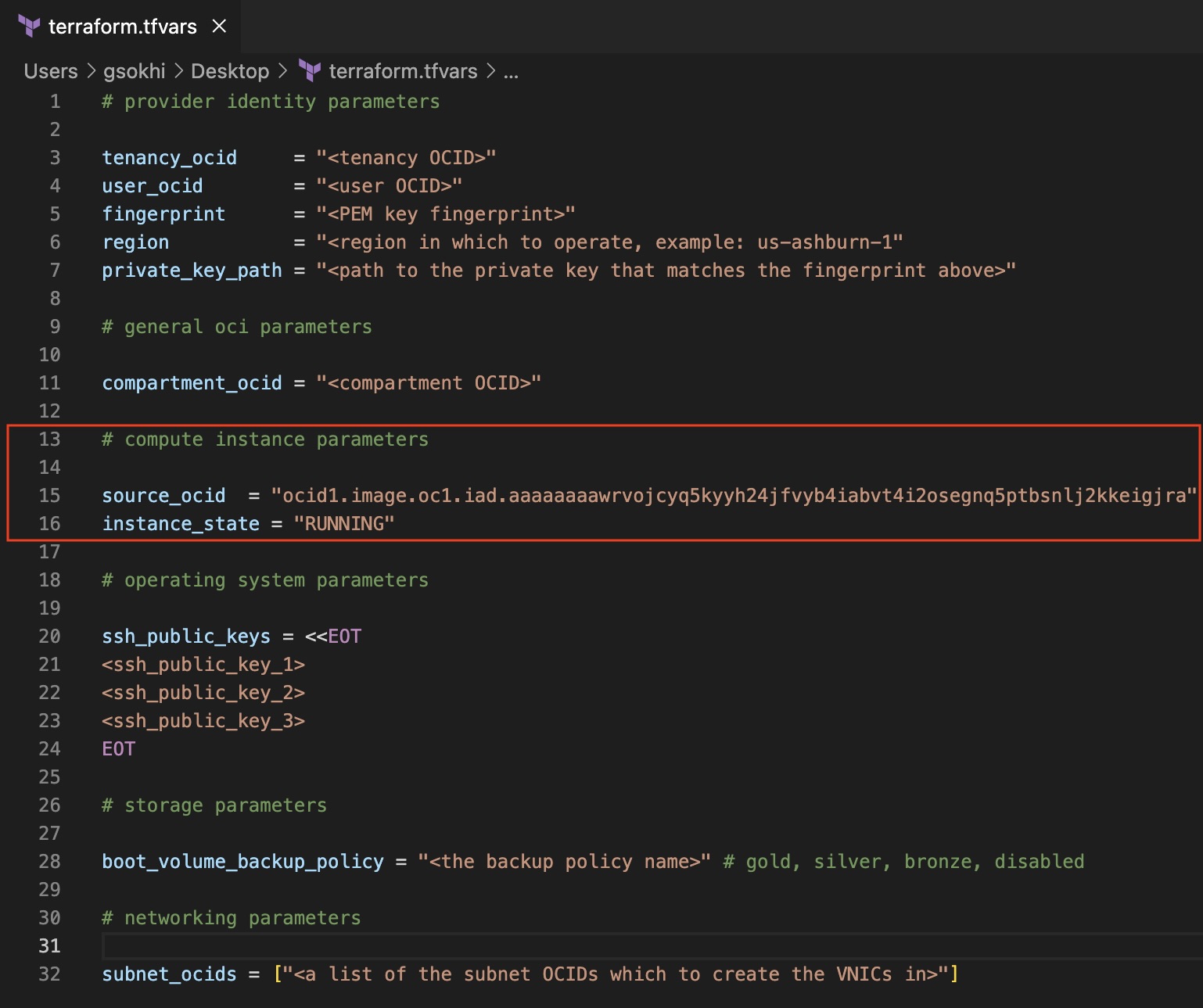Expand the chevron after gsokhi
The width and height of the screenshot is (1203, 1008).
[178, 70]
